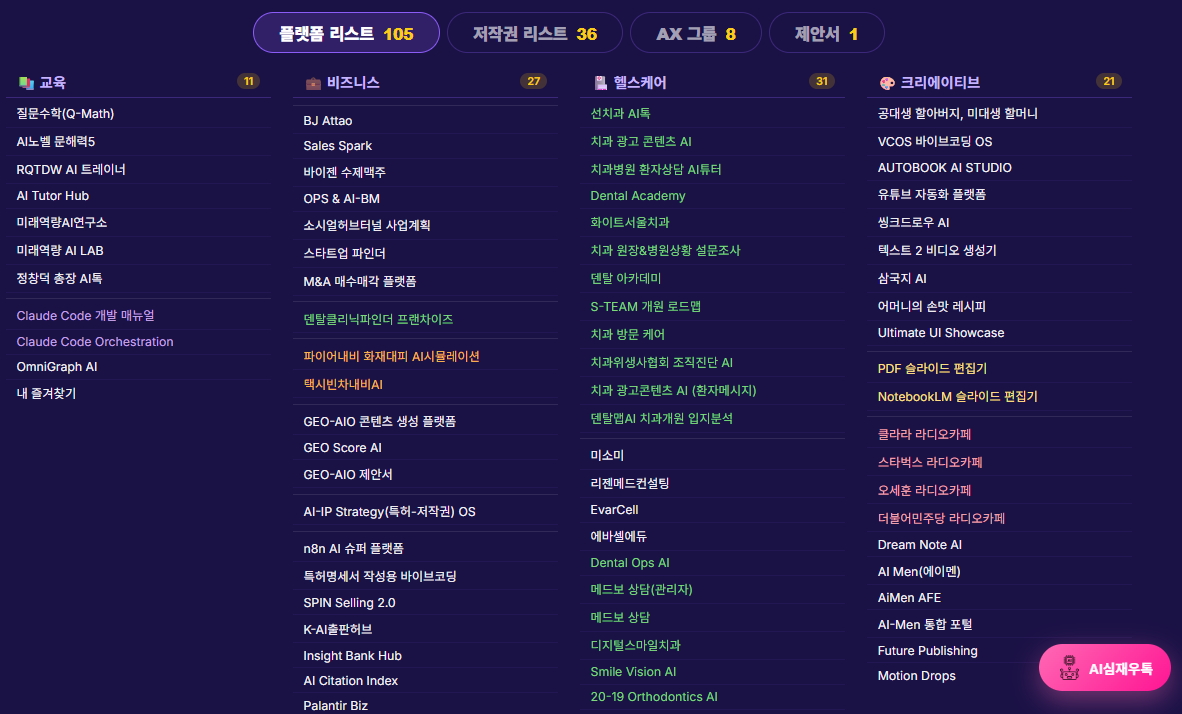The width and height of the screenshot is (1182, 714).
Task: Open Dental Ops AI
Action: point(630,563)
